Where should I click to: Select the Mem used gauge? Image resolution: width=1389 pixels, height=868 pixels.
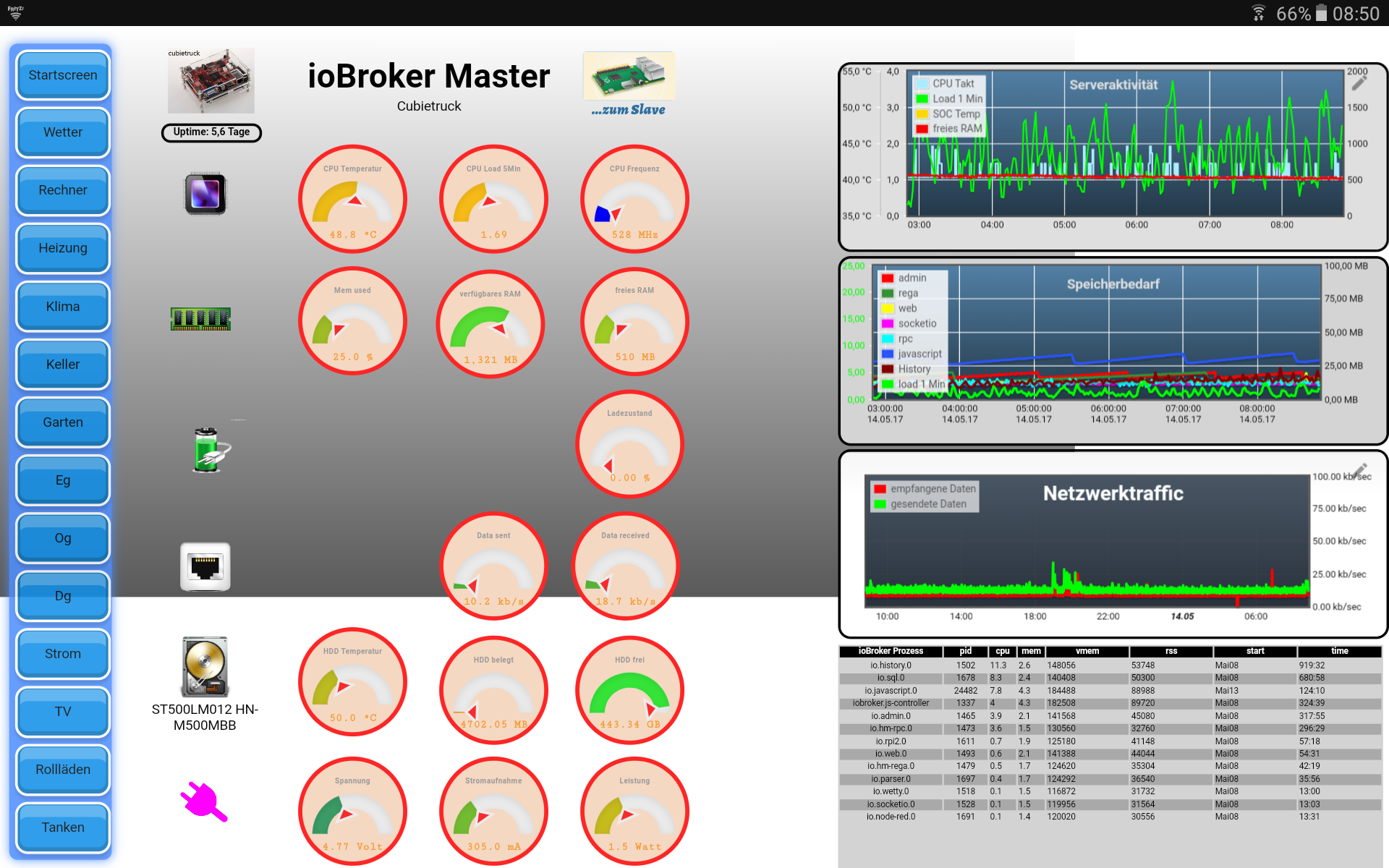[352, 321]
